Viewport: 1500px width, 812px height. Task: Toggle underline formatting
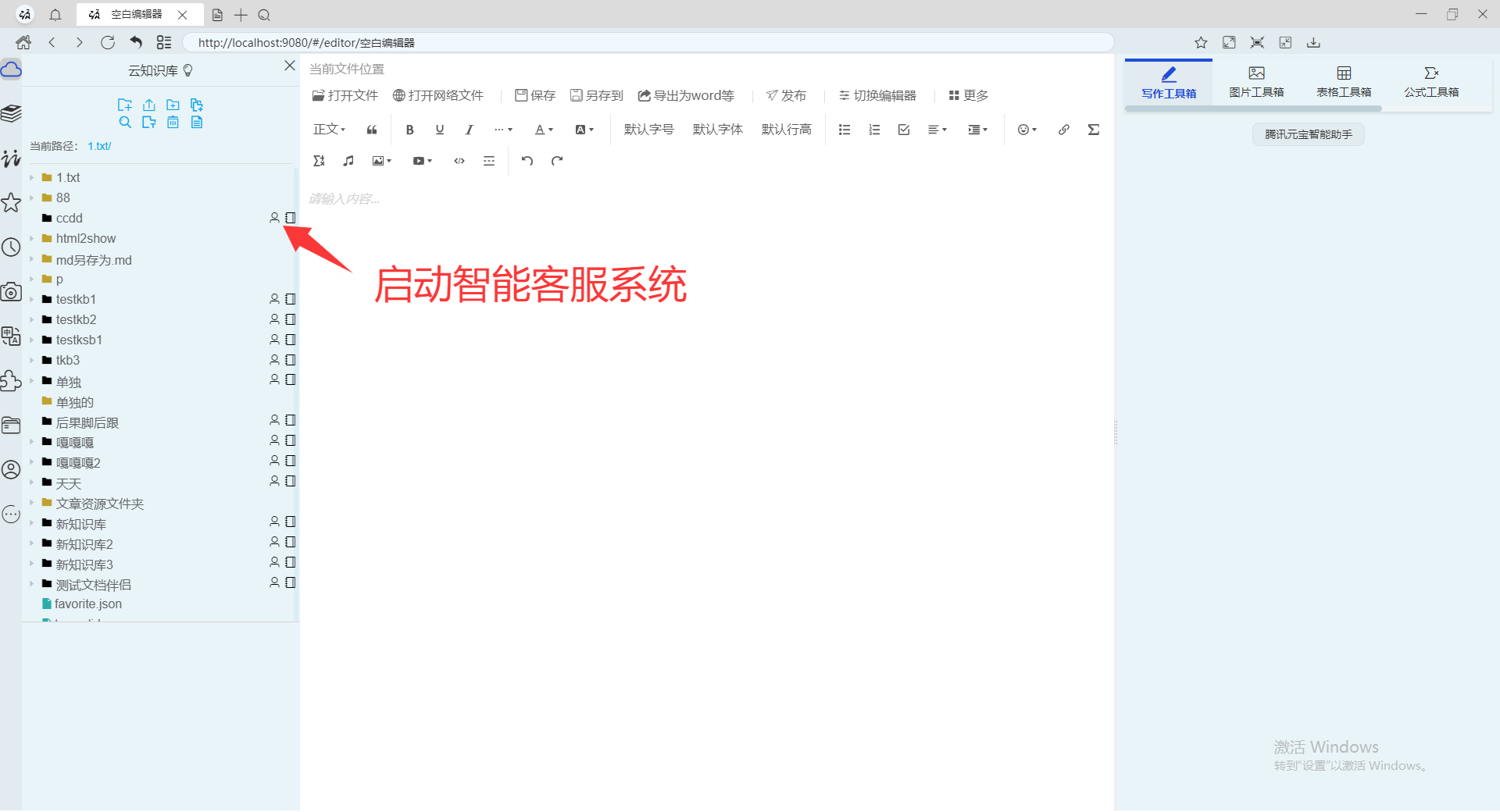pos(439,130)
